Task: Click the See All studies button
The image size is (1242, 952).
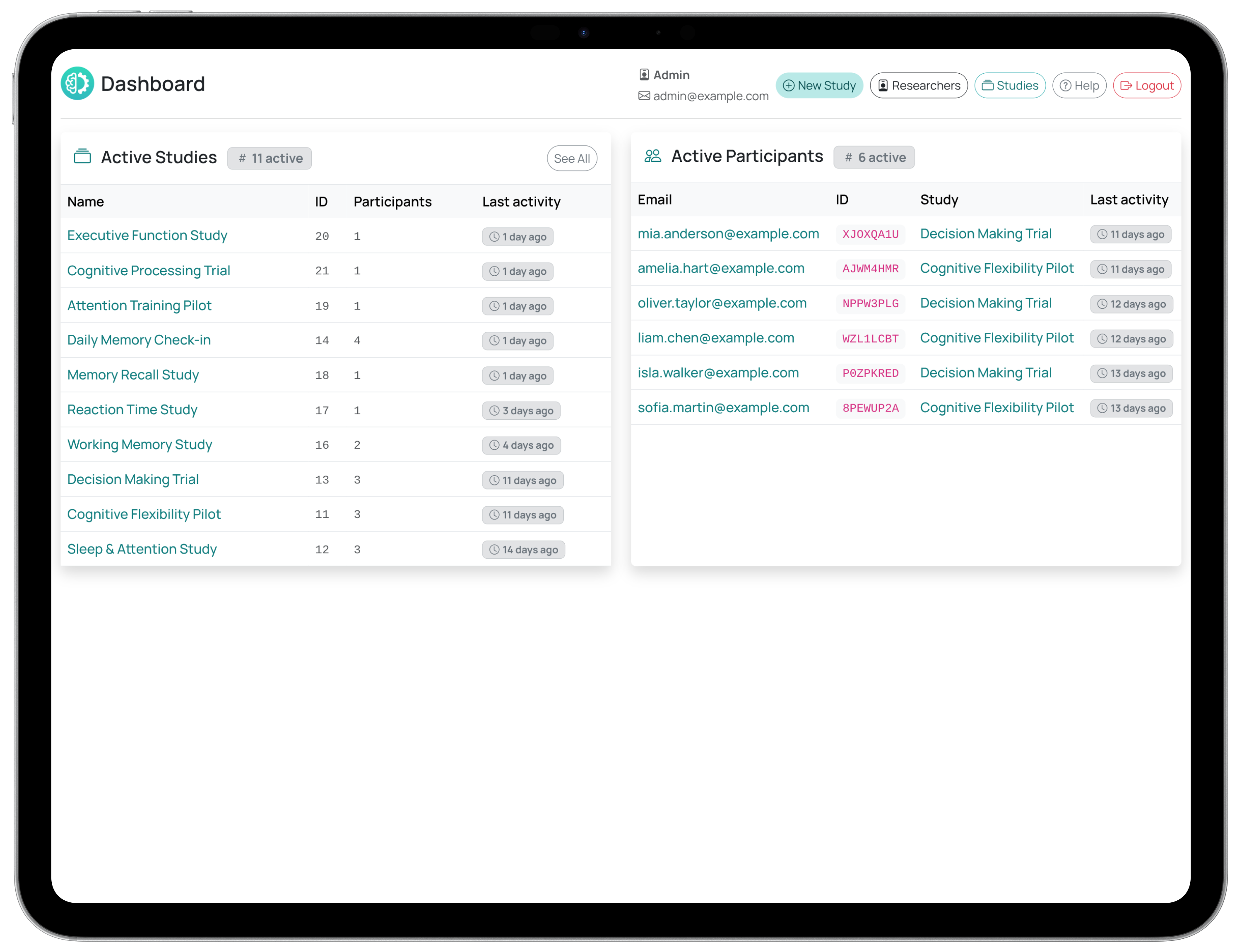Action: click(x=571, y=159)
